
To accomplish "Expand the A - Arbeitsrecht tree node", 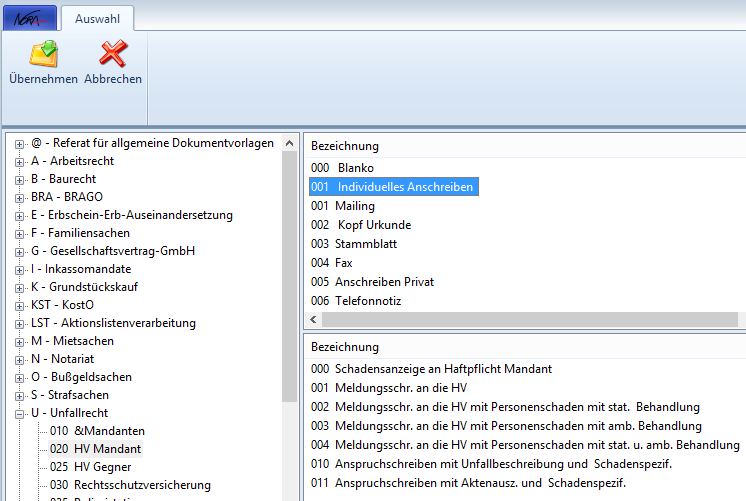I will pos(19,161).
